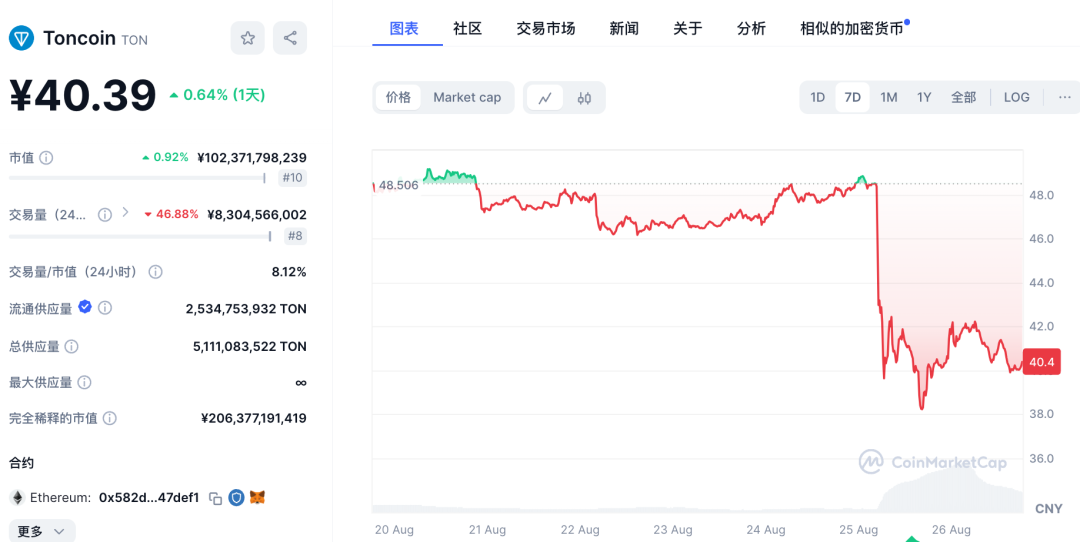Enable LOG scale on chart

coord(1016,98)
